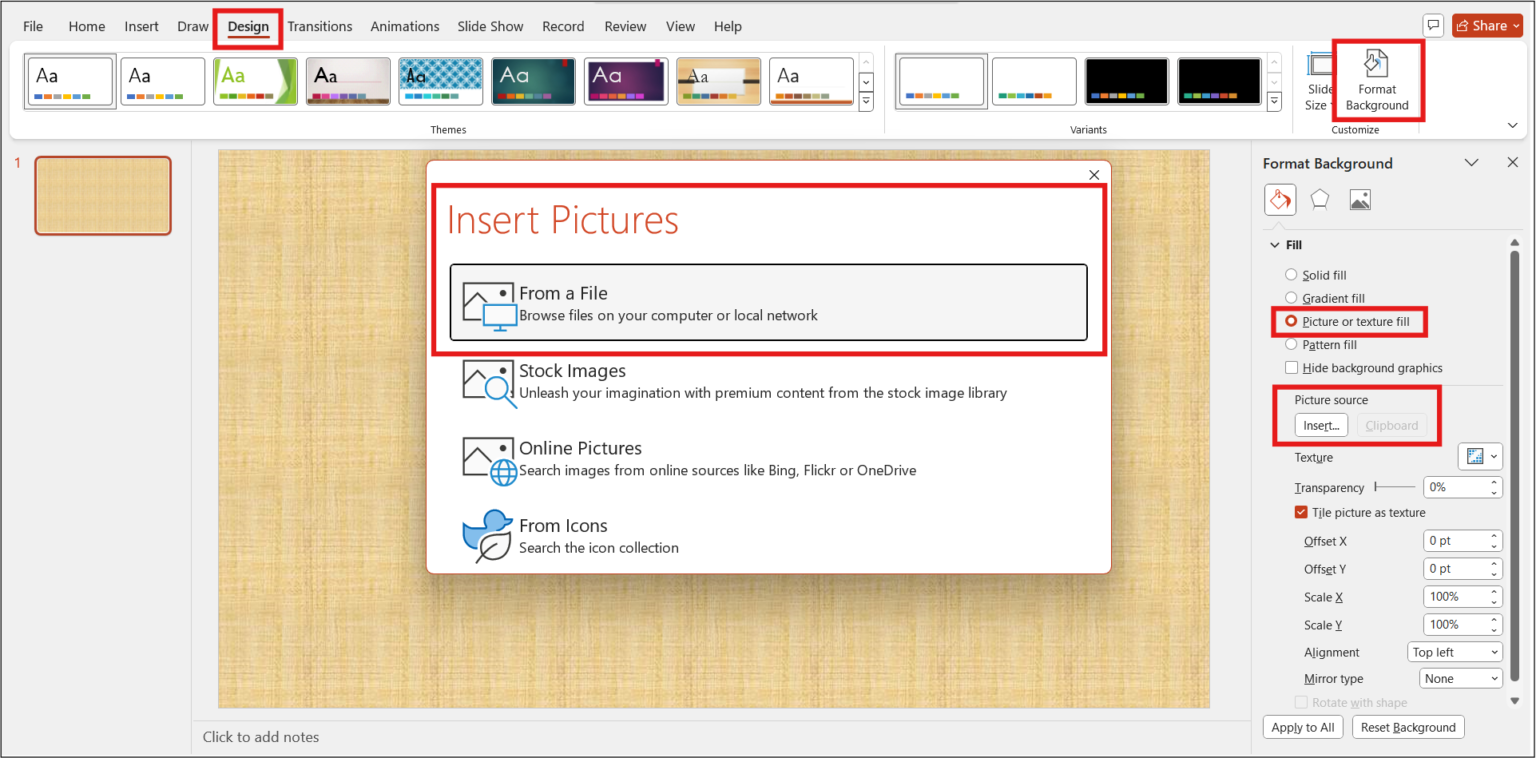Uncheck Tile picture as texture
The height and width of the screenshot is (758, 1536).
click(1301, 512)
